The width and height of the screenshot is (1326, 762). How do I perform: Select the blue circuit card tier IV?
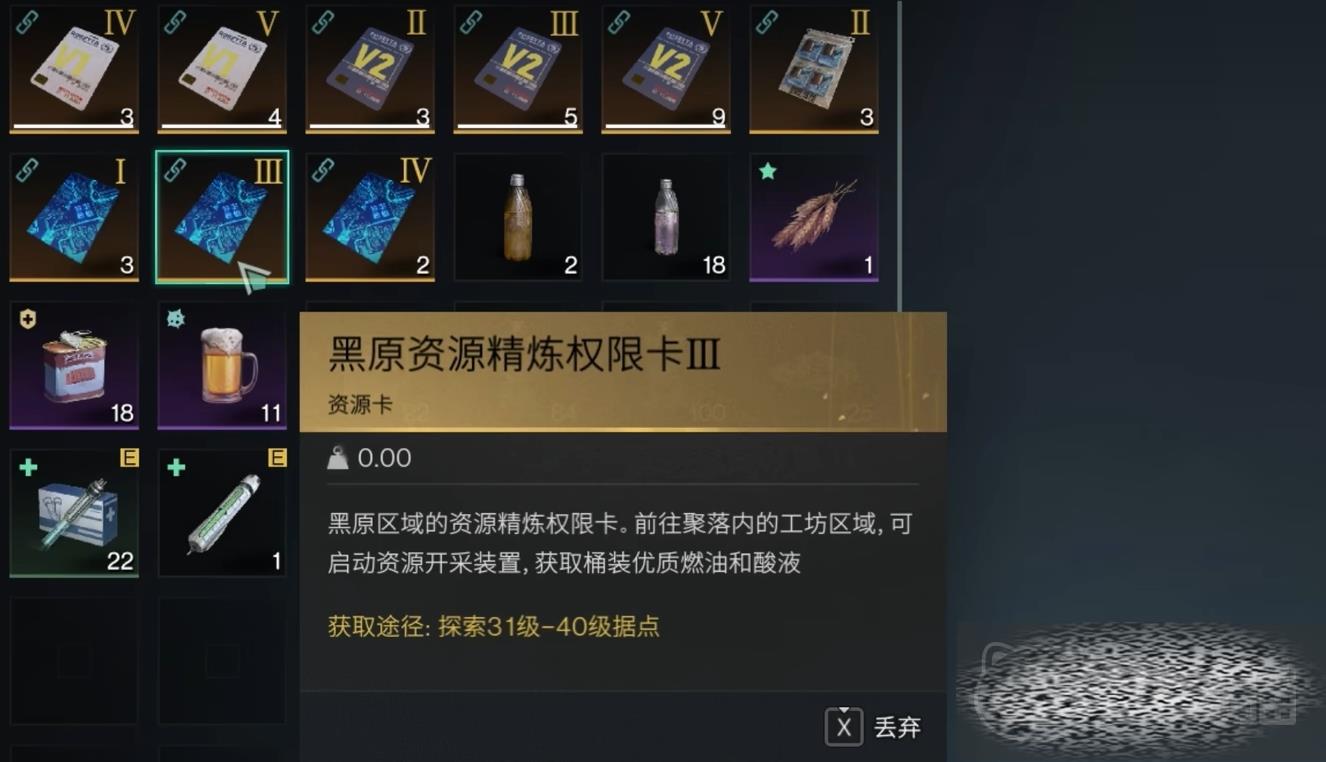(370, 217)
